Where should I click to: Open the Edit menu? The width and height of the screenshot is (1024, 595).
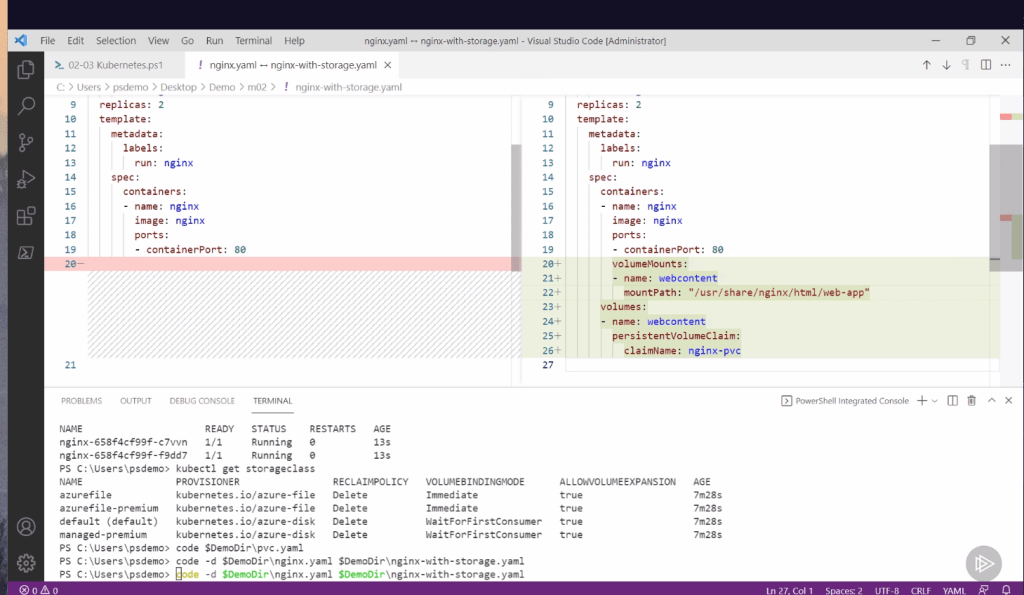pos(76,40)
